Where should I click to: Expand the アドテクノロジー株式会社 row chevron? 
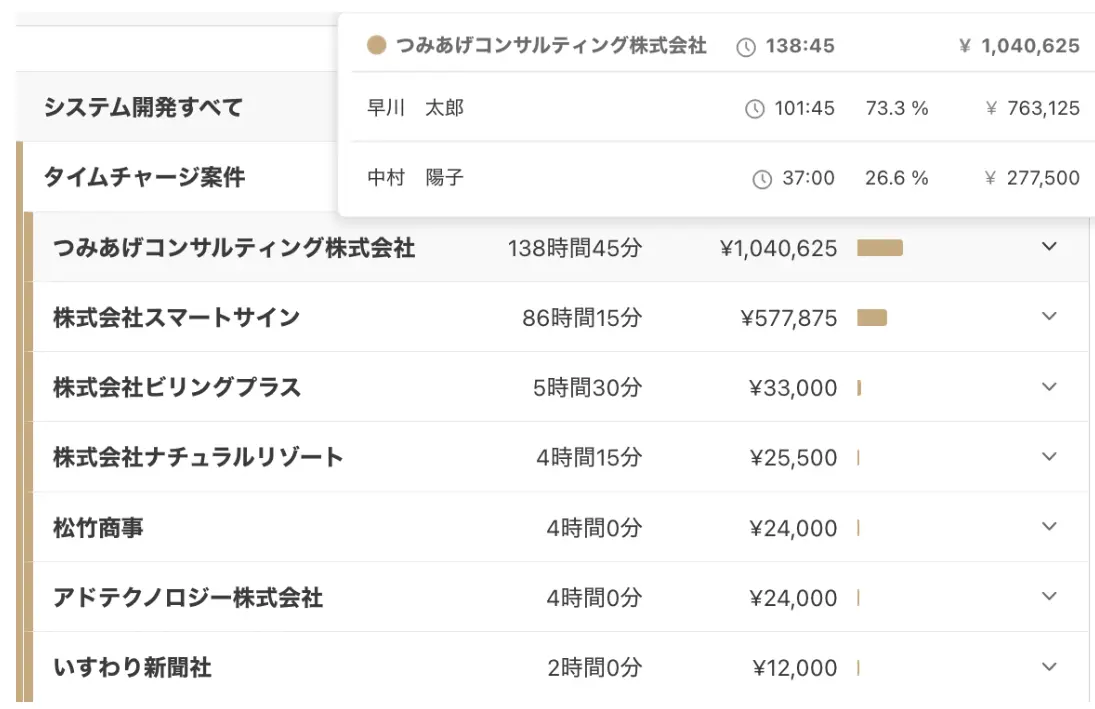(1049, 597)
